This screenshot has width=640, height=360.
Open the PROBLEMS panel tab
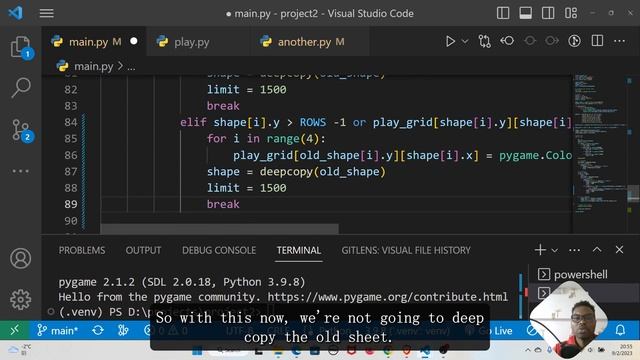coord(82,250)
